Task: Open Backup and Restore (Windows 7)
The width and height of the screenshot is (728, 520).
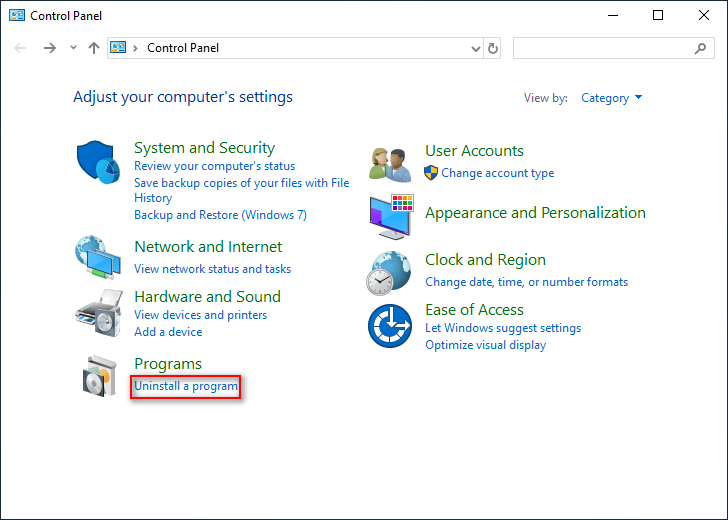Action: (220, 215)
